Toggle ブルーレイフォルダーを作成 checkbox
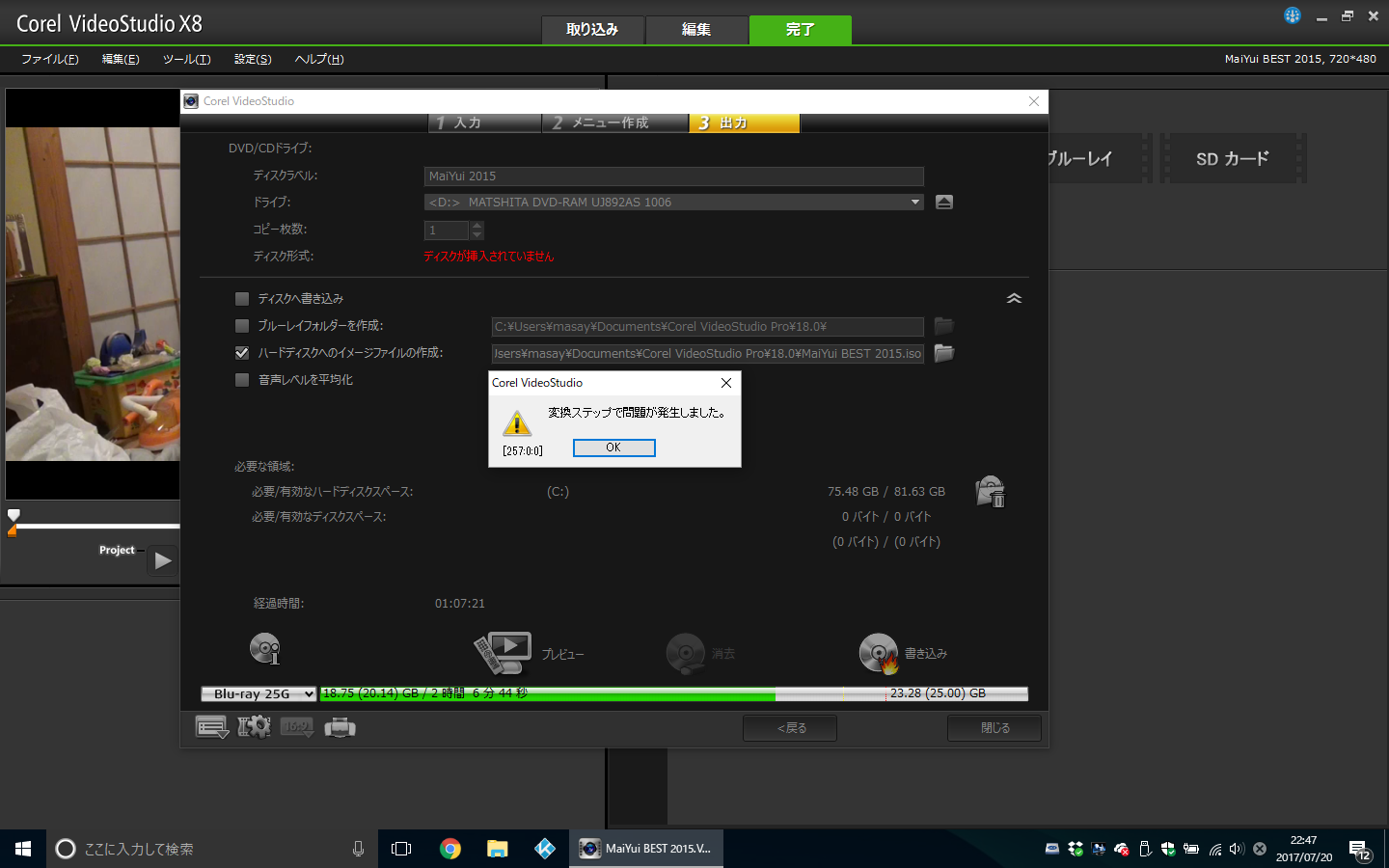 pos(242,326)
